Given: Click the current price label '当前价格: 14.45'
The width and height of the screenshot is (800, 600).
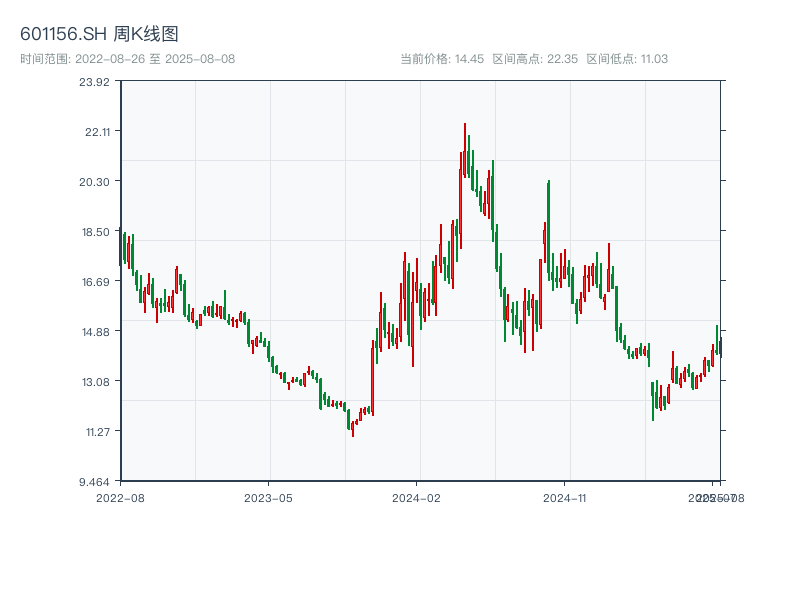Looking at the screenshot, I should (x=442, y=59).
